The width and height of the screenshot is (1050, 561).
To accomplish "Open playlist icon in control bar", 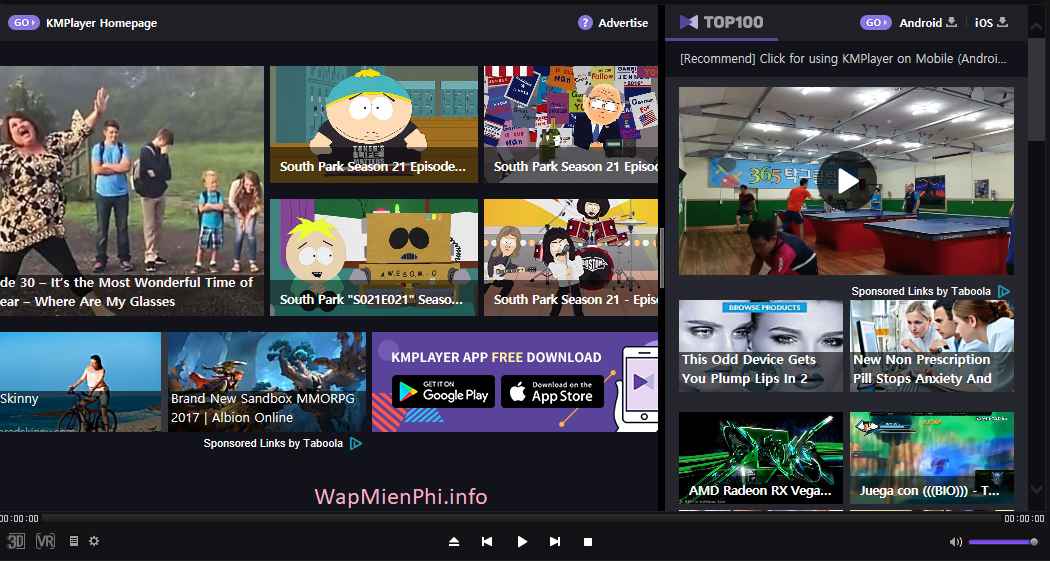I will (74, 541).
